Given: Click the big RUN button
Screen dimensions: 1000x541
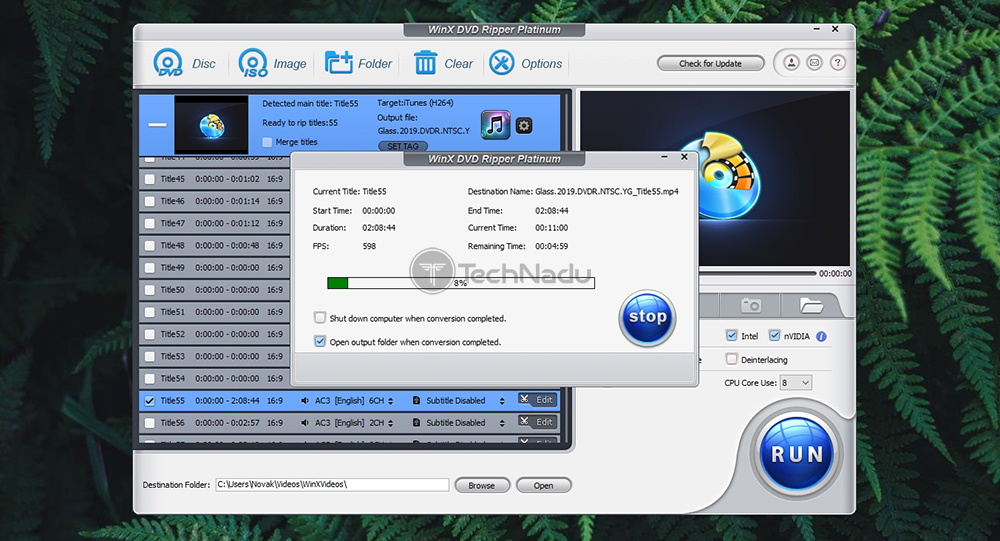Looking at the screenshot, I should pos(797,454).
